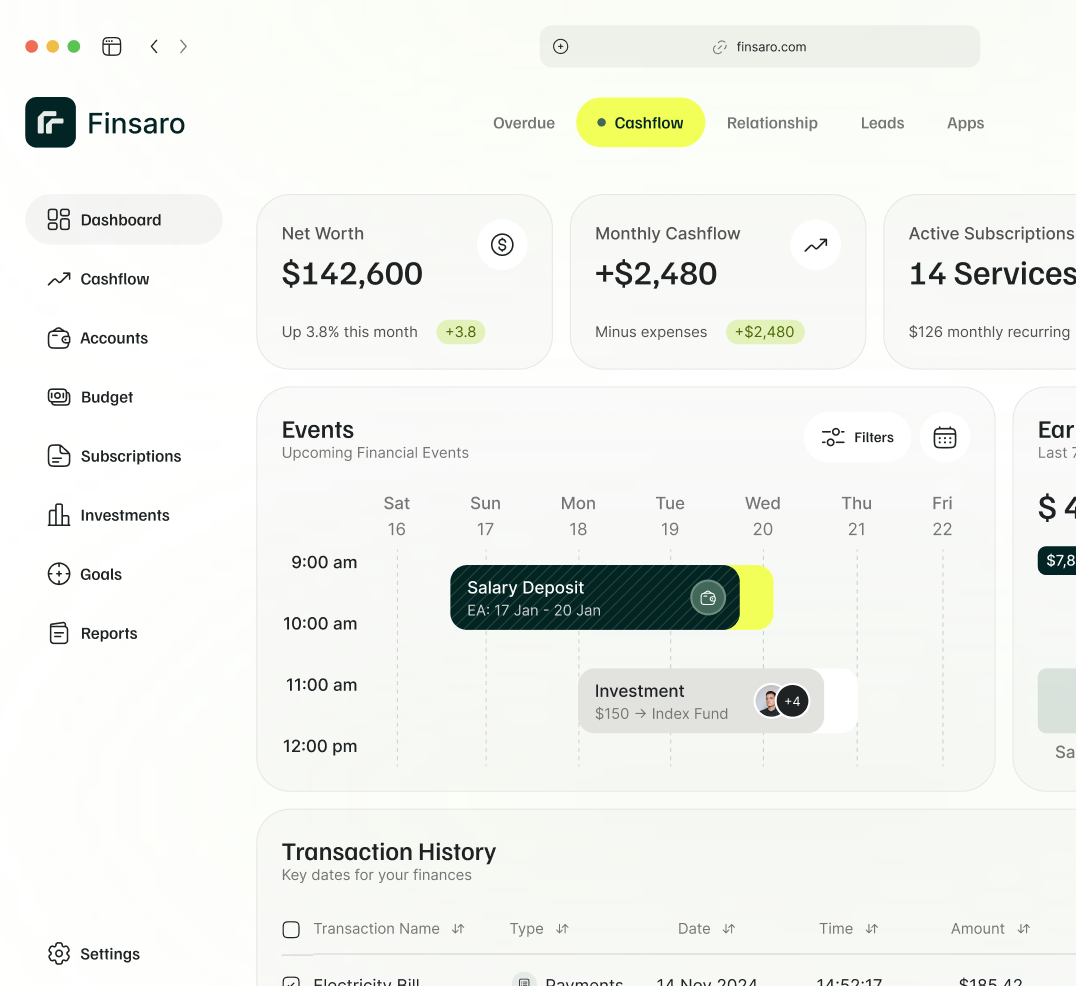Toggle the select-all checkbox in Transaction History

click(291, 929)
